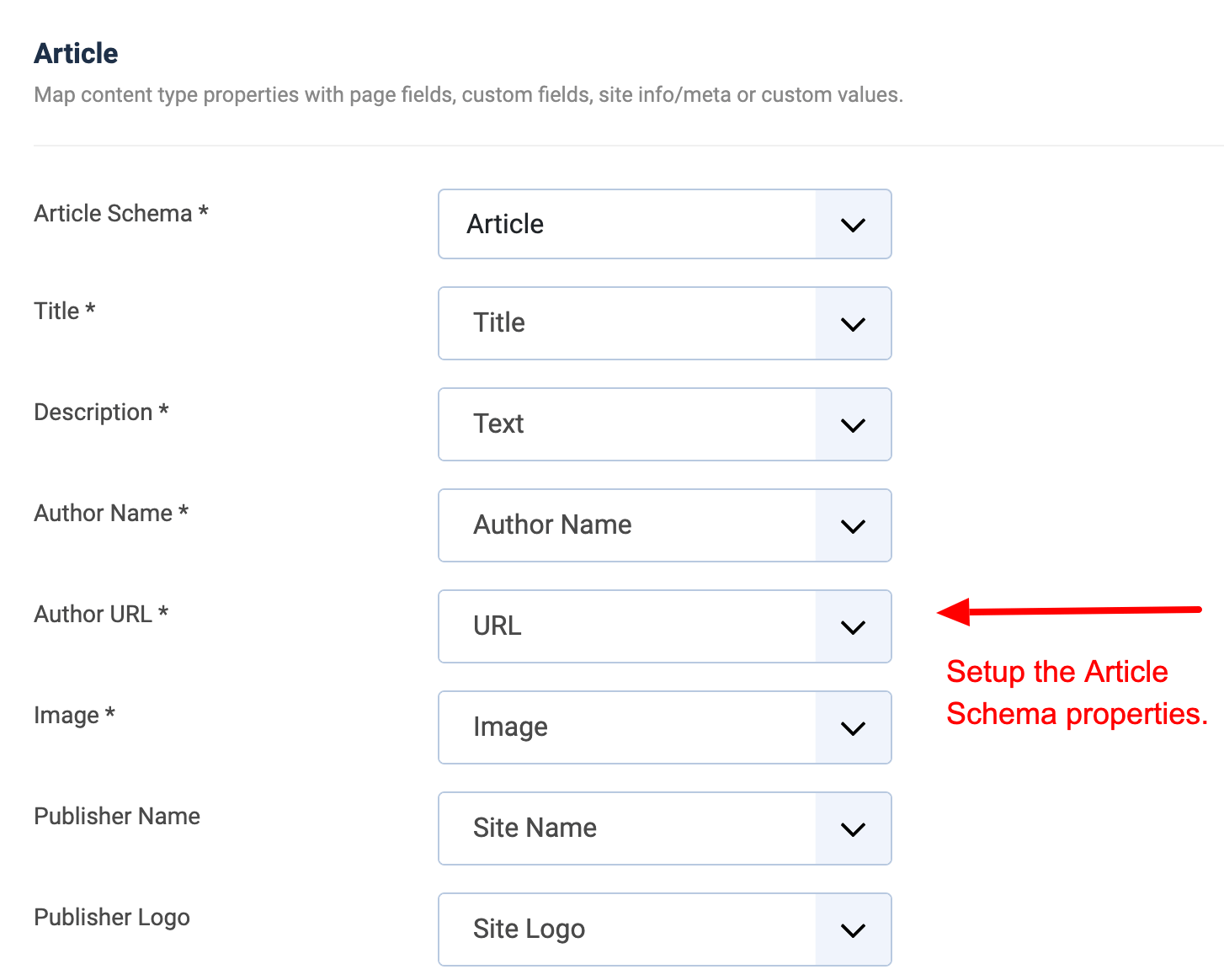Click the chevron icon beside Title
The width and height of the screenshot is (1224, 980).
(853, 324)
